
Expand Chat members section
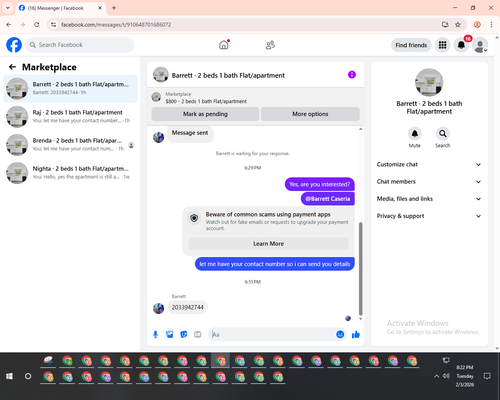click(429, 182)
